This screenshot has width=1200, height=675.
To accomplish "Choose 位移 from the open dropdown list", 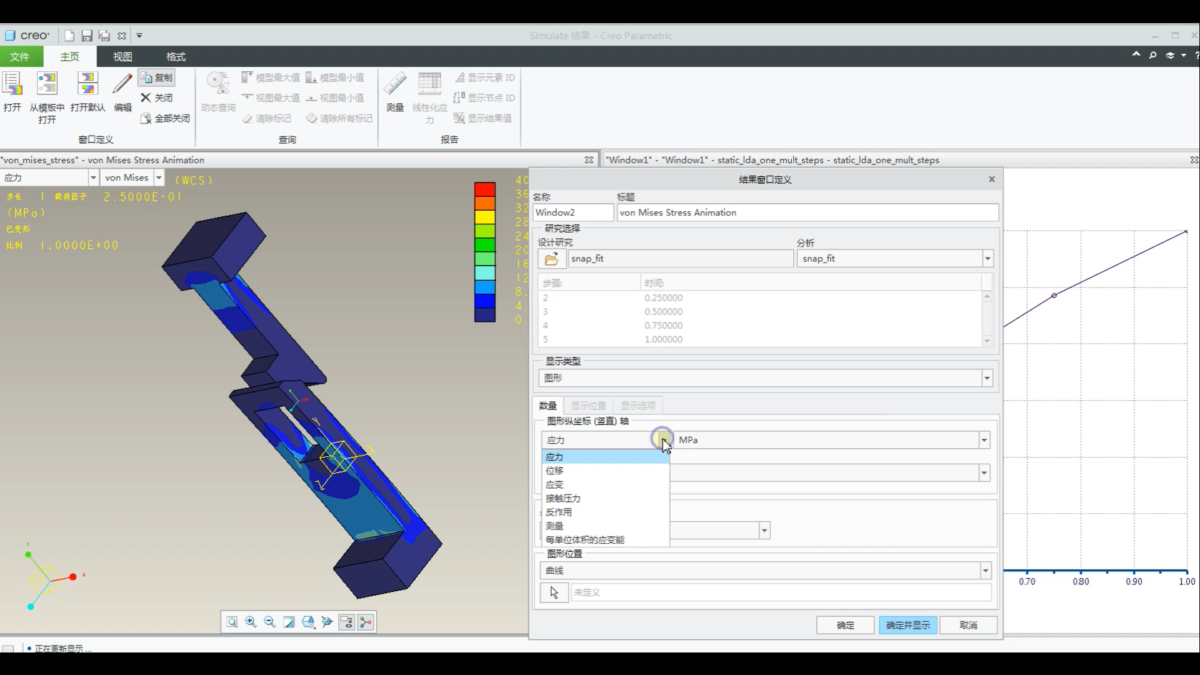I will [605, 471].
